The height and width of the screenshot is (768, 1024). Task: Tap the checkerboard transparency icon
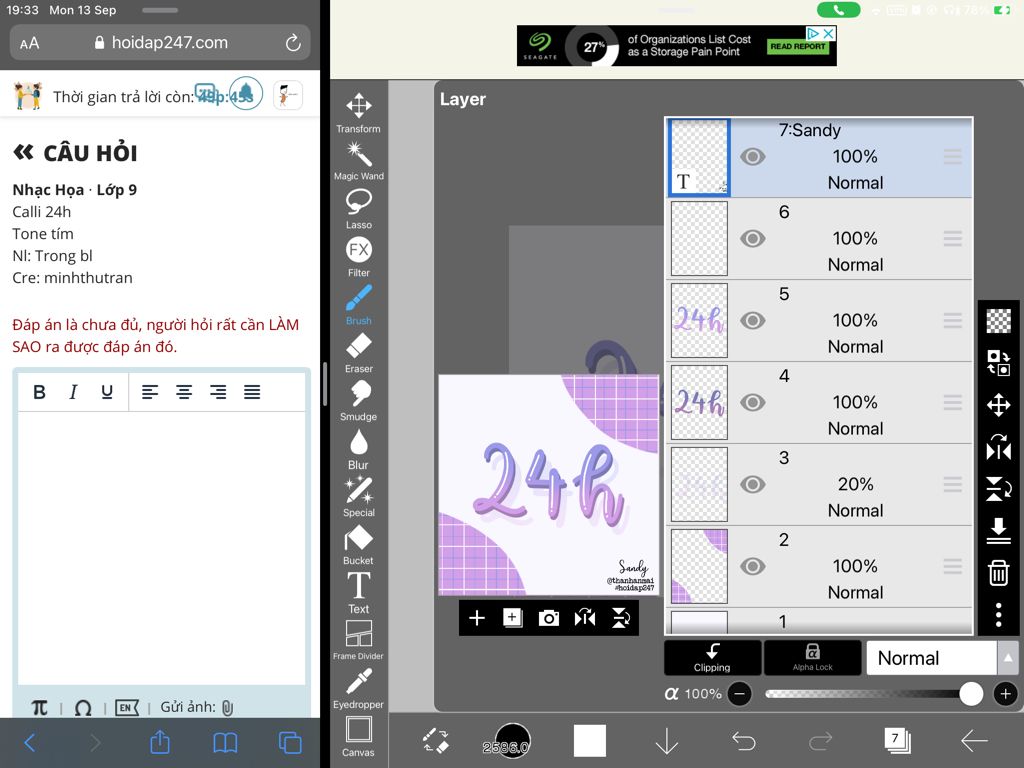(x=999, y=321)
